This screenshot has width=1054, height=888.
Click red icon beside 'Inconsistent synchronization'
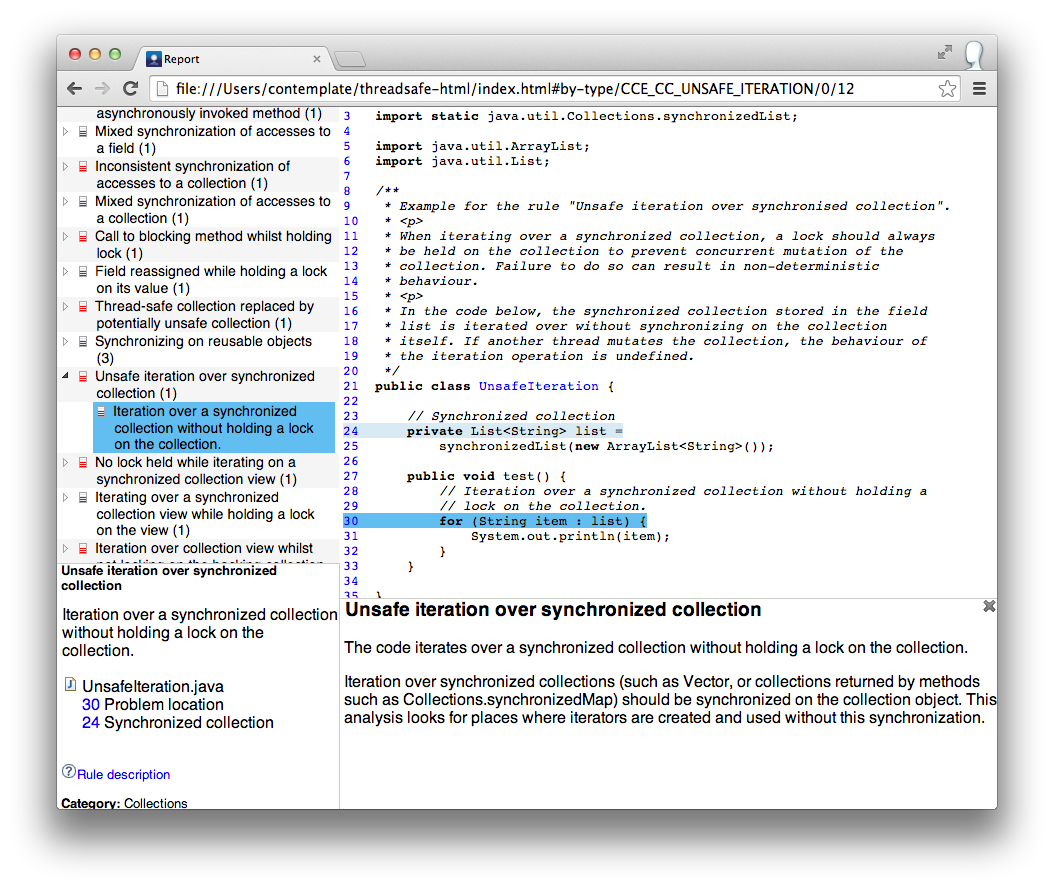point(83,167)
